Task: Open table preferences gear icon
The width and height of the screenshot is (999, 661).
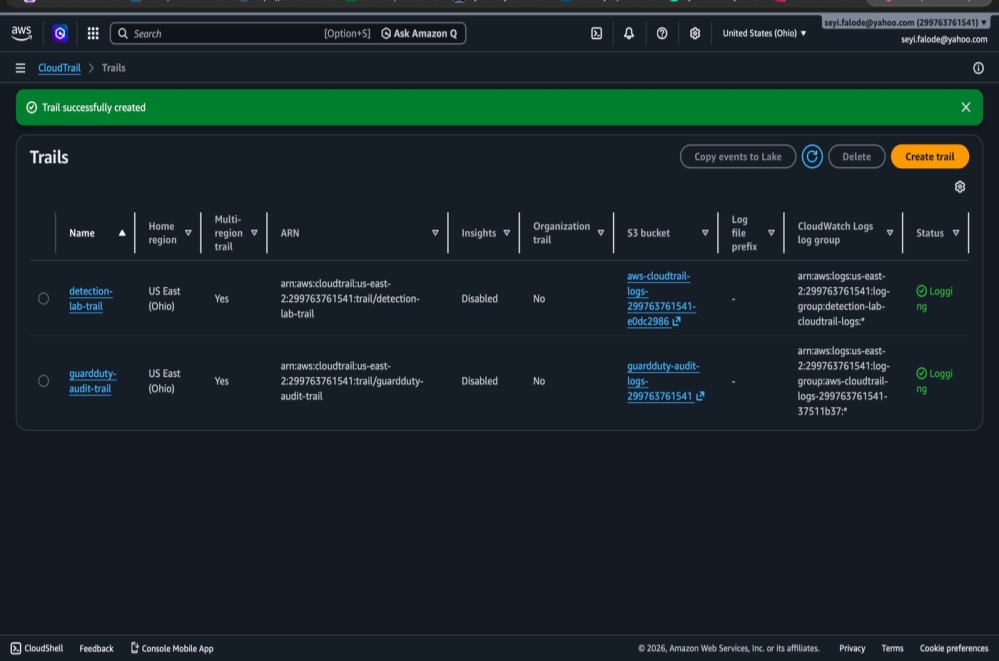Action: 959,187
